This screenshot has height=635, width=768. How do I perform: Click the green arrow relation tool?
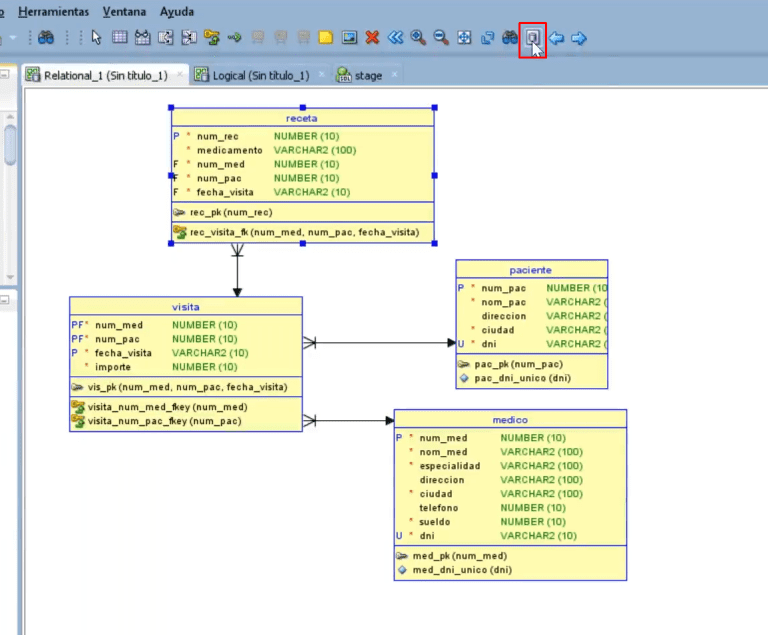click(x=235, y=38)
